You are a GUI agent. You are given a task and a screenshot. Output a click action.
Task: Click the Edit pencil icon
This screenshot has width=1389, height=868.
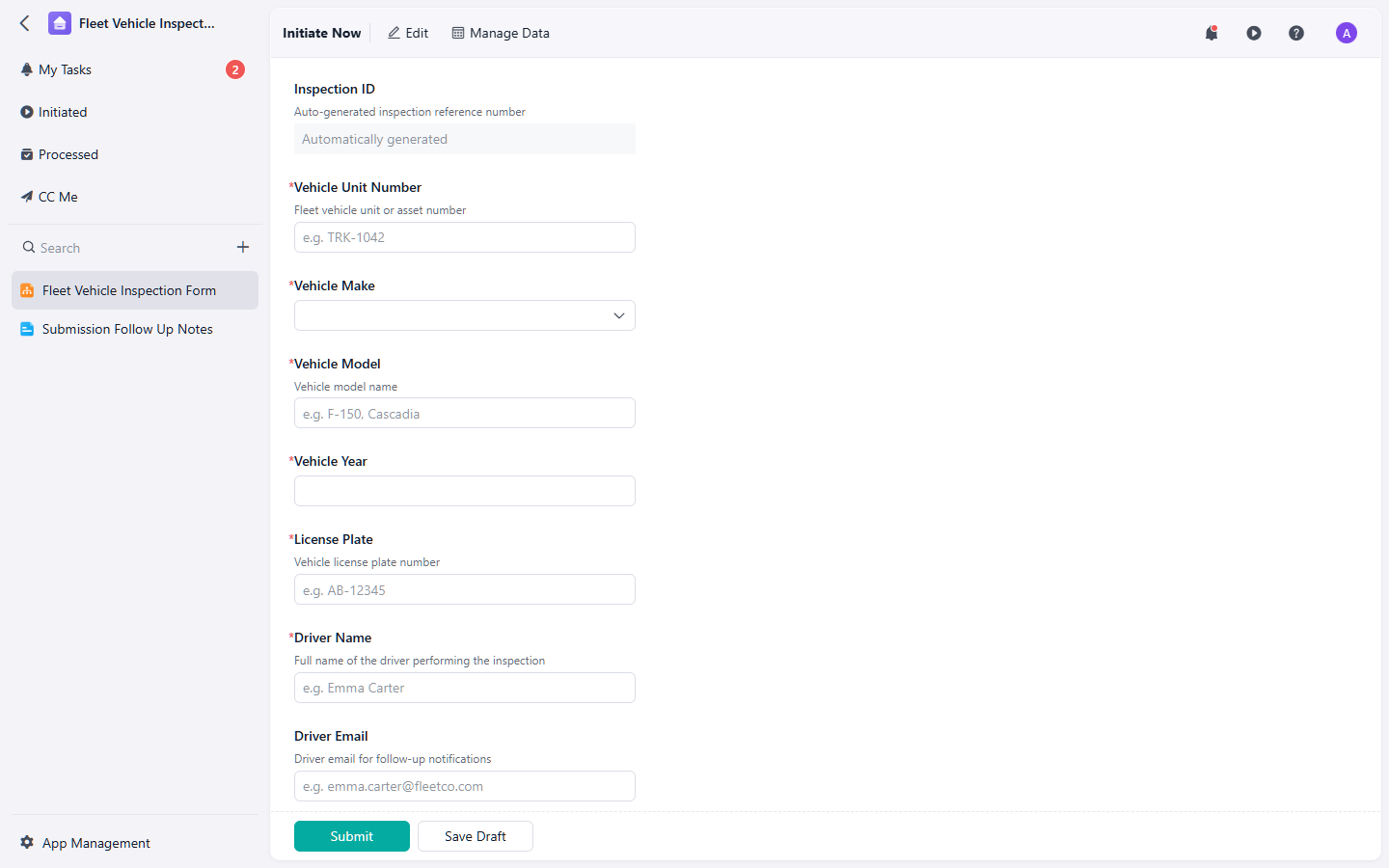click(x=394, y=33)
